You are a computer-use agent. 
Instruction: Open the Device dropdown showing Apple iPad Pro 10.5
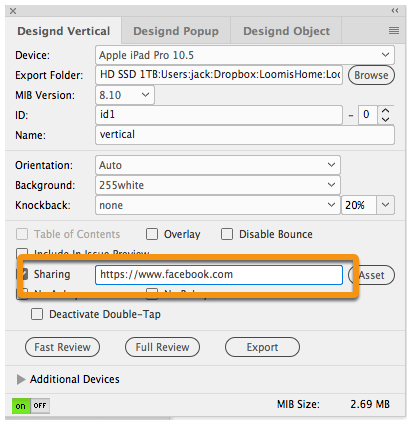click(x=245, y=55)
